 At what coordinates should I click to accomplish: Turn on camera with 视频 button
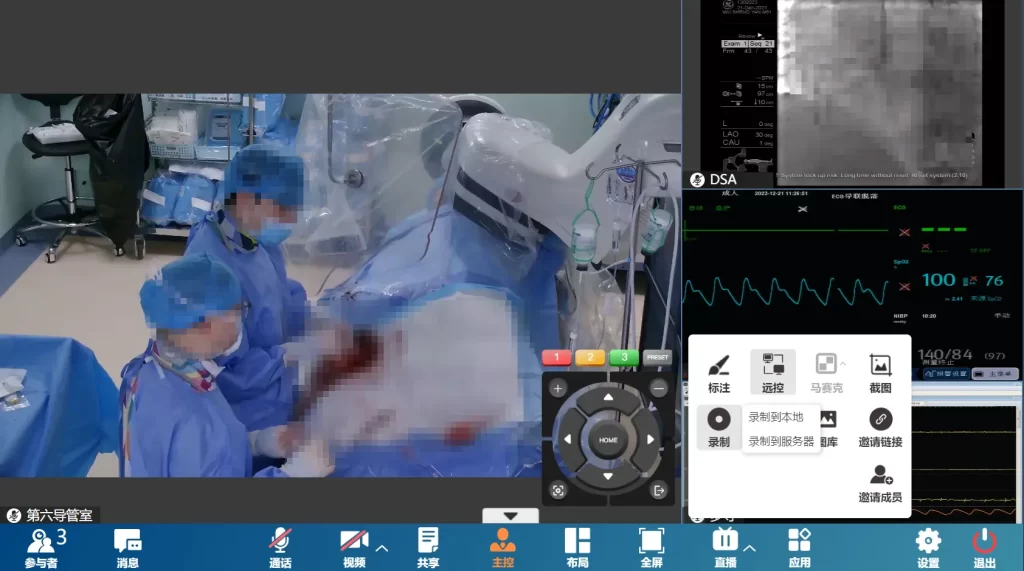353,548
